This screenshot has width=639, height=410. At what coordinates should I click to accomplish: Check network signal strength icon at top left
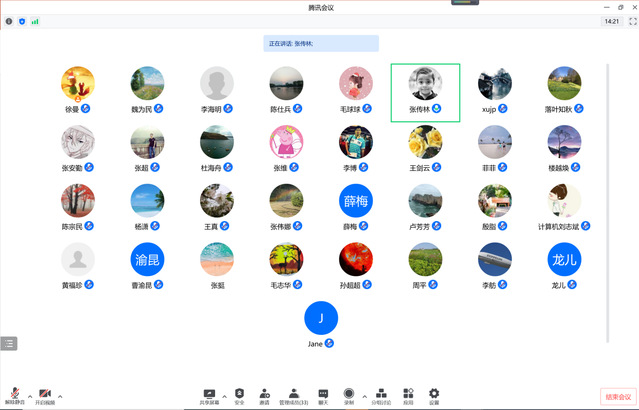tap(35, 21)
